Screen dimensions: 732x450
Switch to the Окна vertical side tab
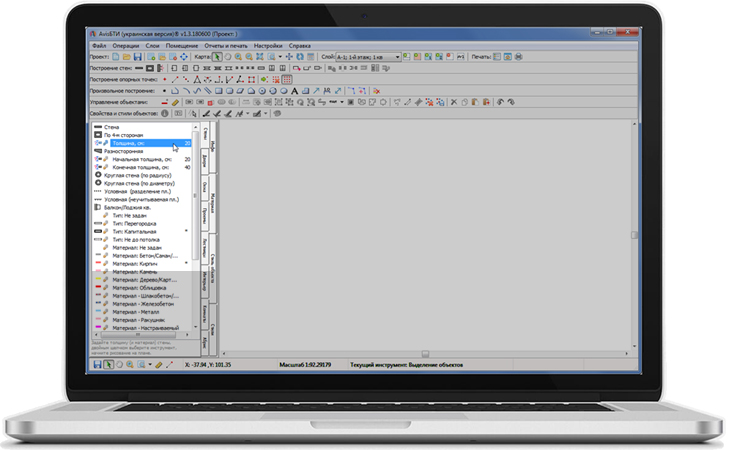tap(204, 188)
